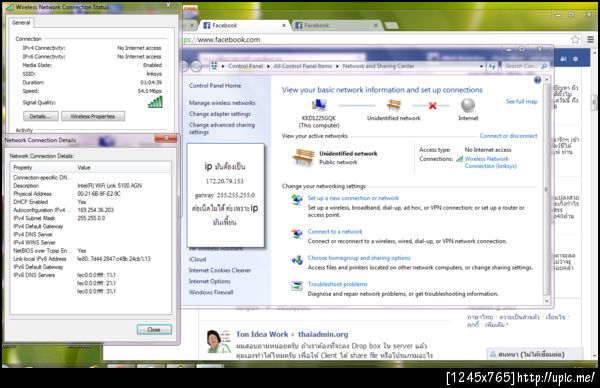Click the large bench icon under active networks
Viewport: 600px width, 388px height.
pyautogui.click(x=303, y=157)
